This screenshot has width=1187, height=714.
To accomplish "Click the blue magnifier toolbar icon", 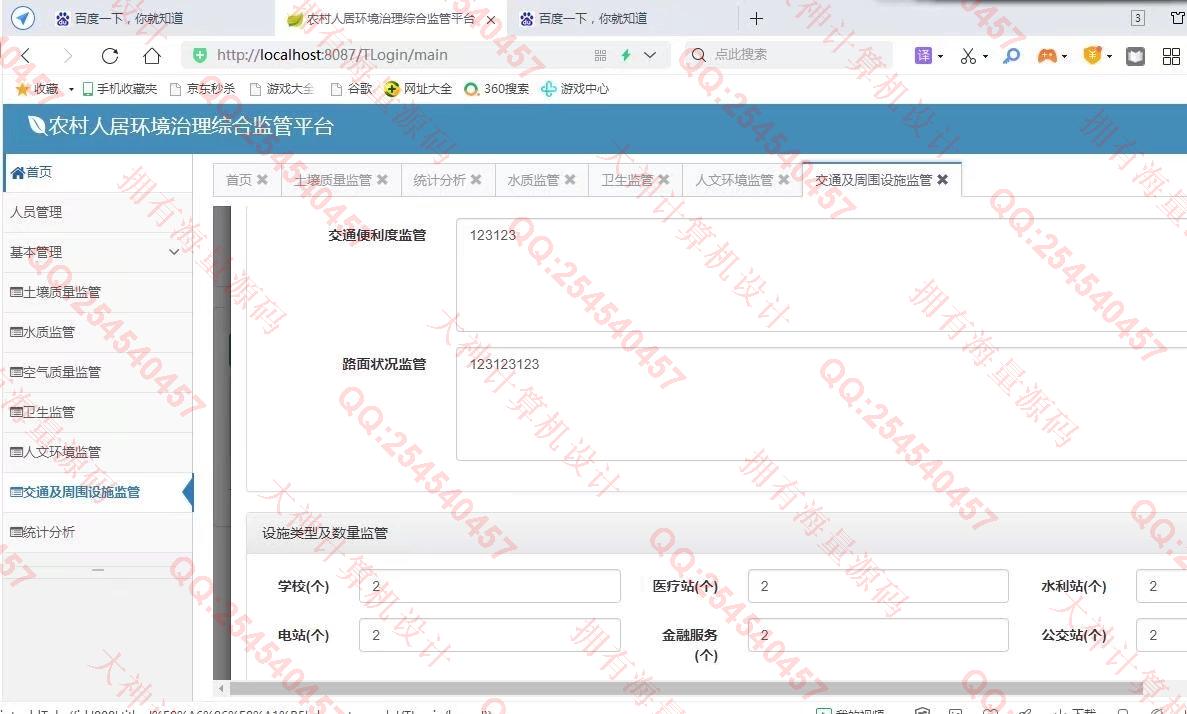I will point(1011,55).
